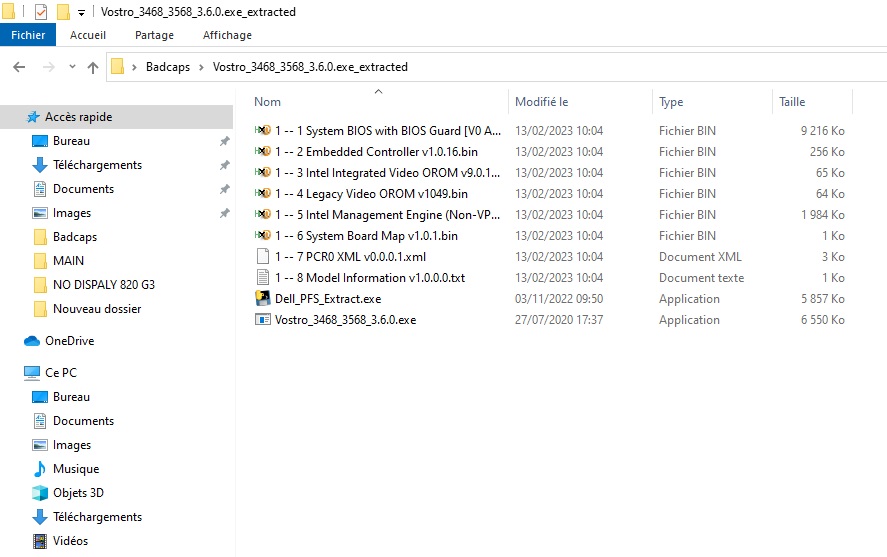The height and width of the screenshot is (557, 887).
Task: Switch to the Accueil ribbon tab
Action: point(88,35)
